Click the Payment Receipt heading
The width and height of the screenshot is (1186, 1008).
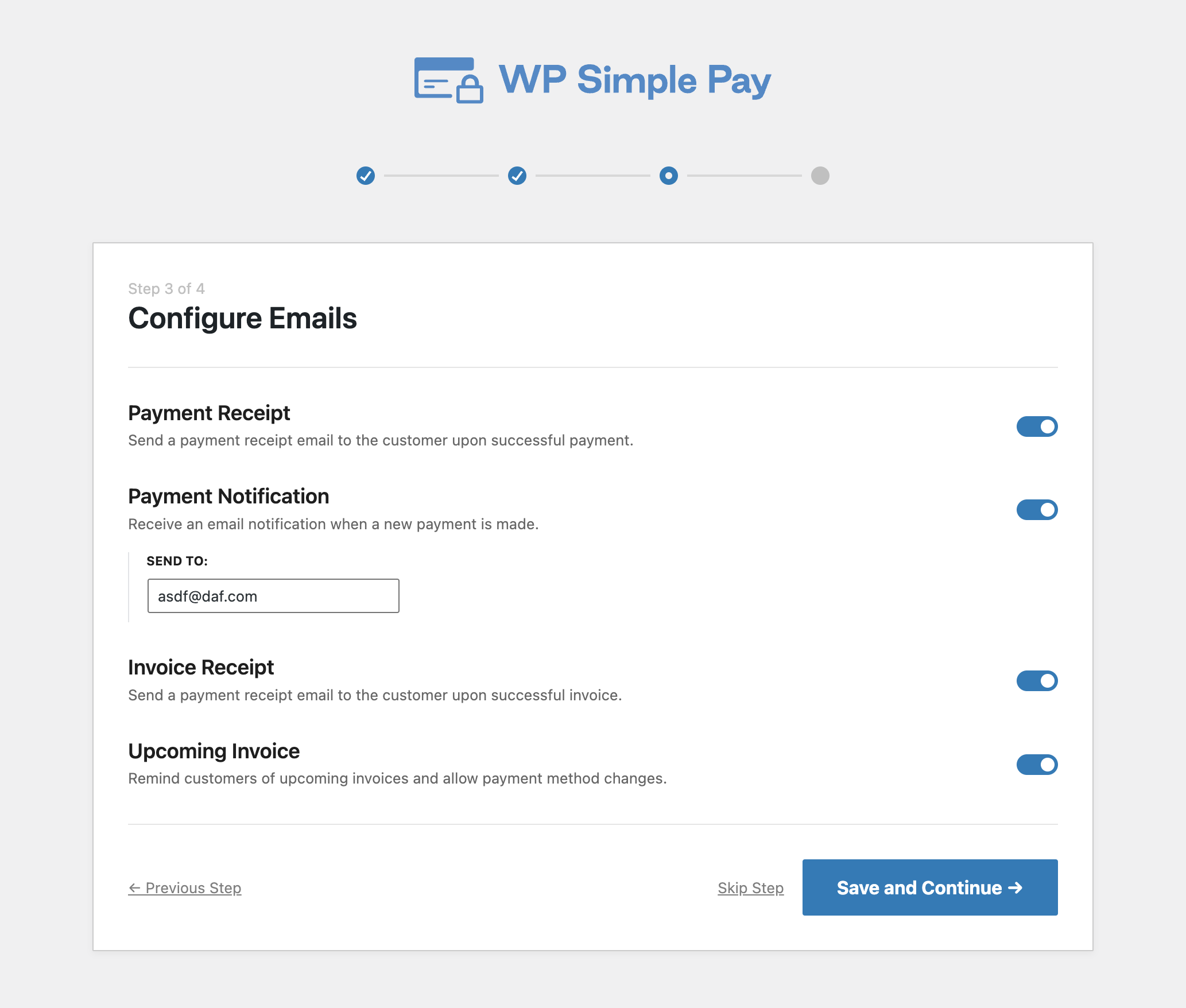click(x=209, y=413)
